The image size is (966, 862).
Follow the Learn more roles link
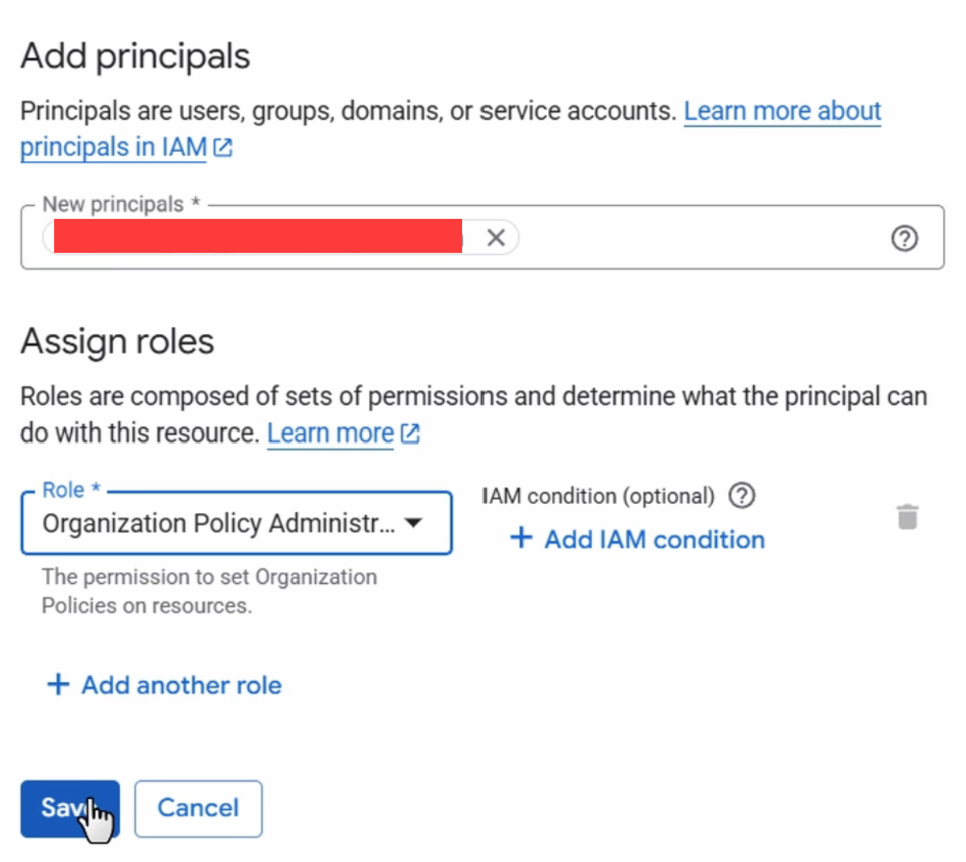330,433
